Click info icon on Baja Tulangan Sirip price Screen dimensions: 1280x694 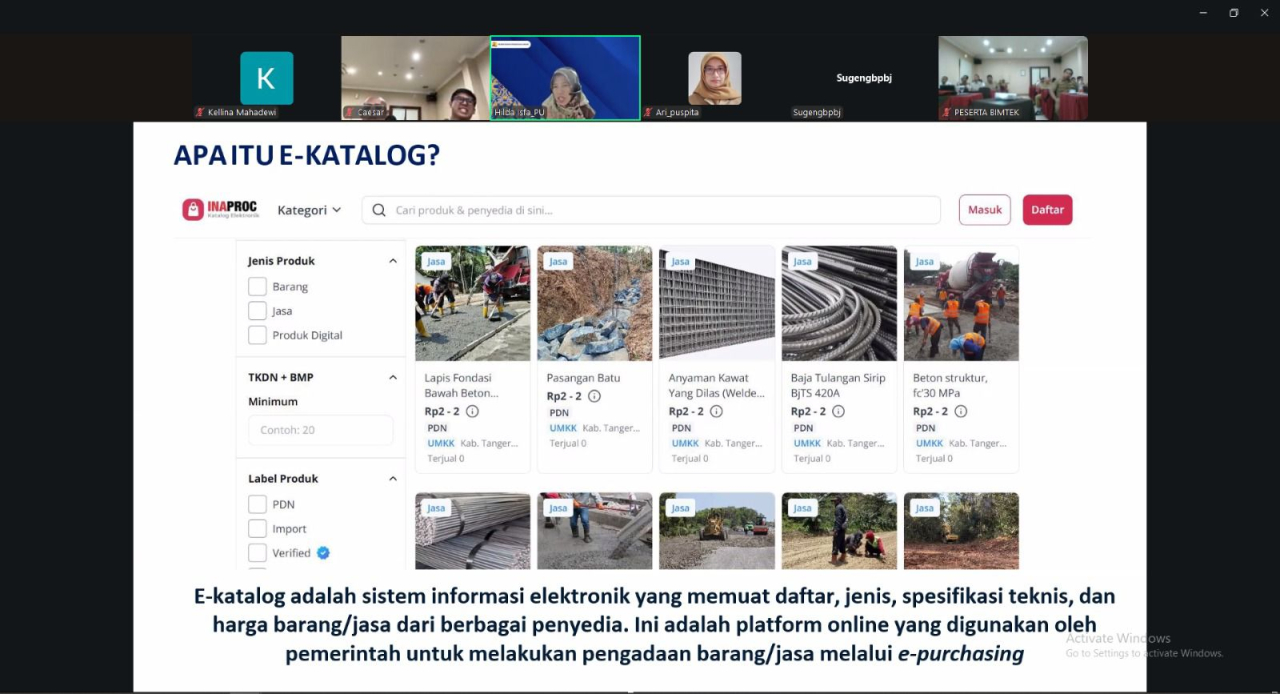click(x=838, y=411)
